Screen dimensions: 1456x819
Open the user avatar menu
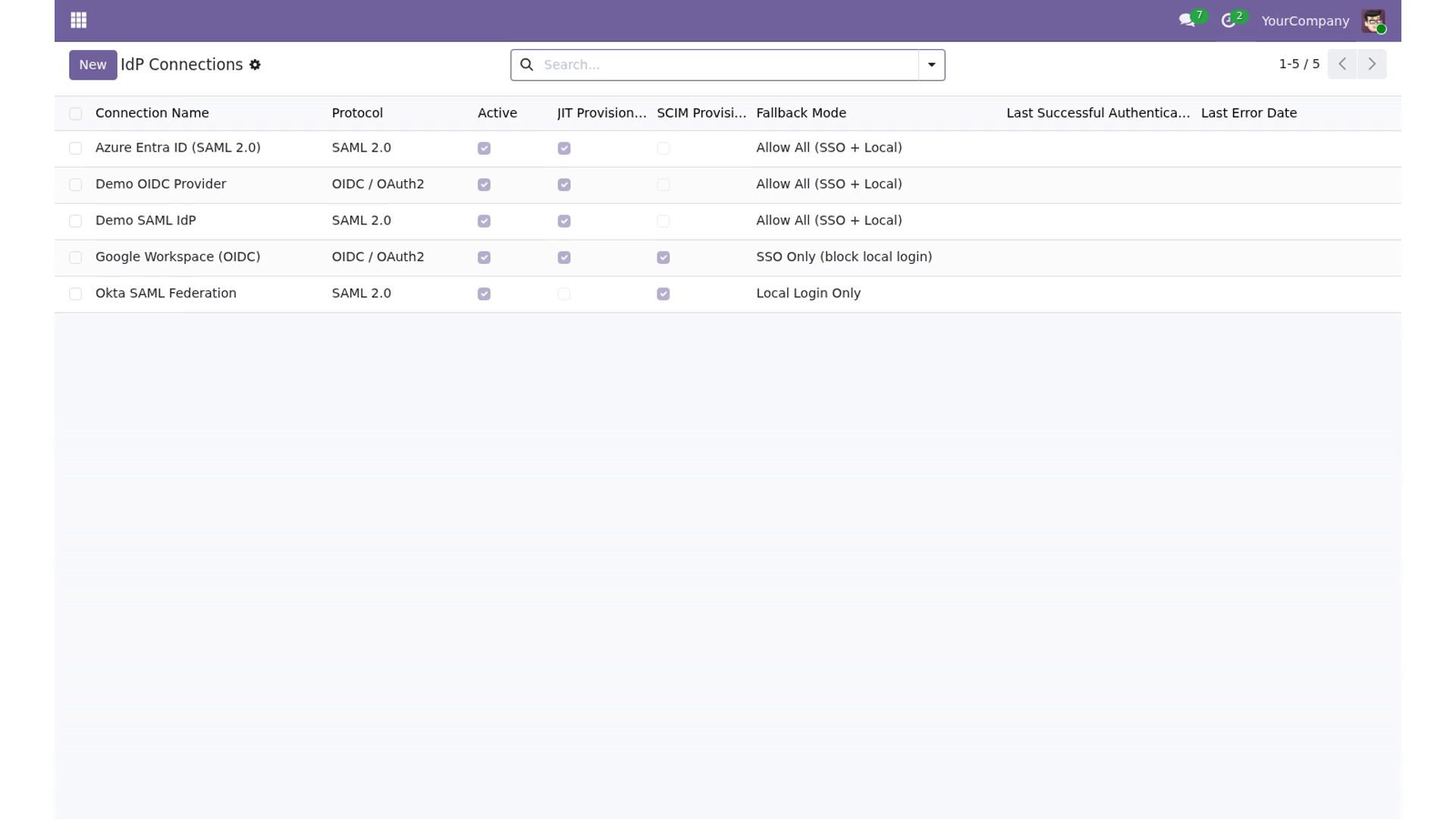click(1373, 20)
